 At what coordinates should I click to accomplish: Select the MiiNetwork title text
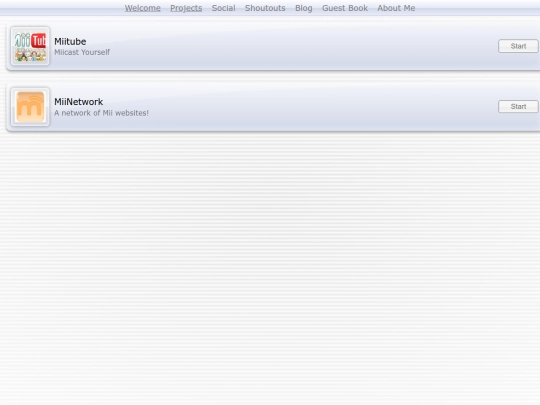coord(79,102)
